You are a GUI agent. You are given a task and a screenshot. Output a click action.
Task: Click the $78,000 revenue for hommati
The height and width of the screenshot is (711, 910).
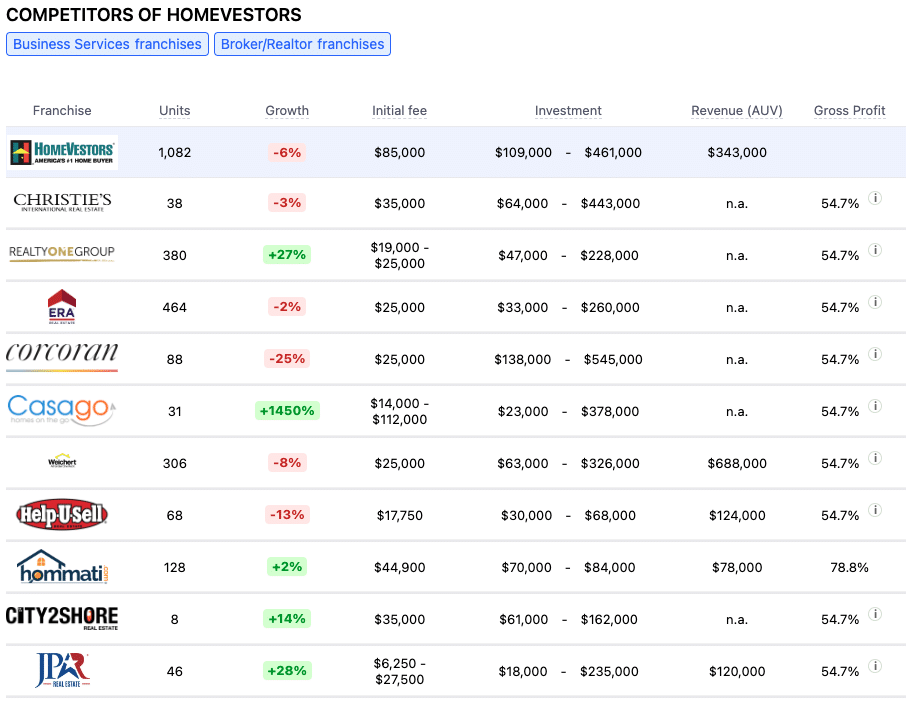point(736,567)
